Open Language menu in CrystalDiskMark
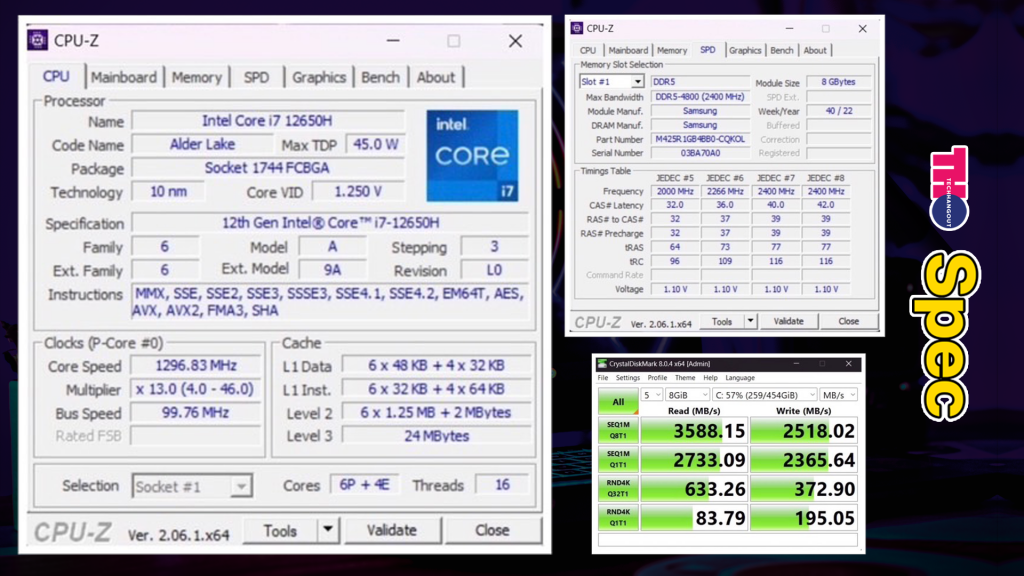The image size is (1024, 576). [740, 377]
